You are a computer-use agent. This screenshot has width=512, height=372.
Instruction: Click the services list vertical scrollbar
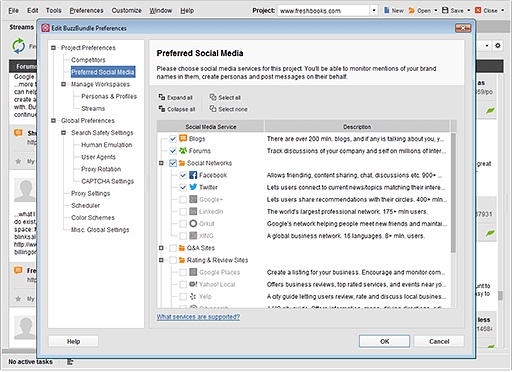point(453,193)
